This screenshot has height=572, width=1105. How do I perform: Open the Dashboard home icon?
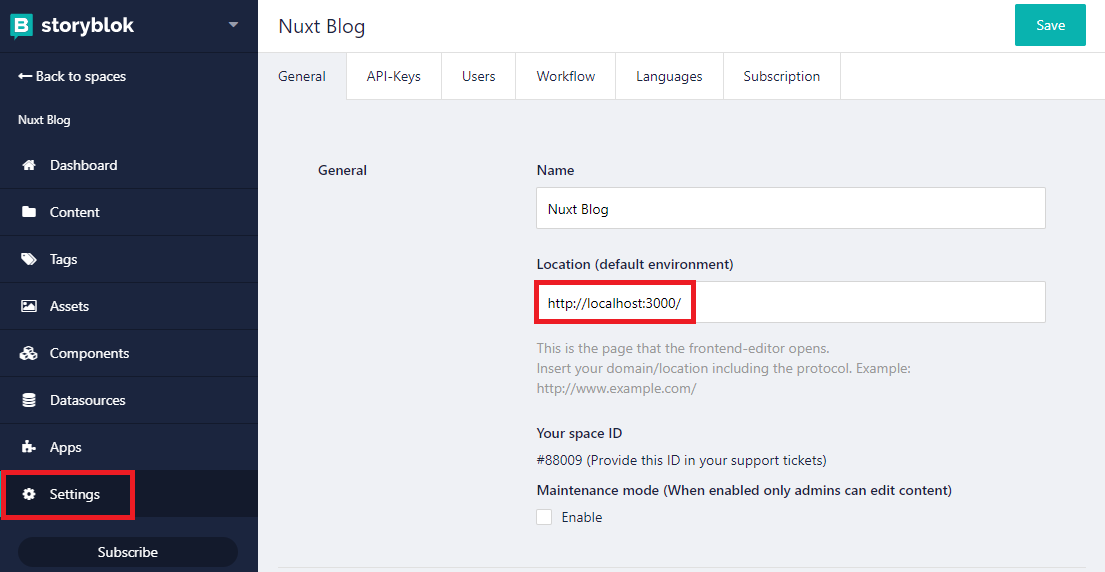29,165
